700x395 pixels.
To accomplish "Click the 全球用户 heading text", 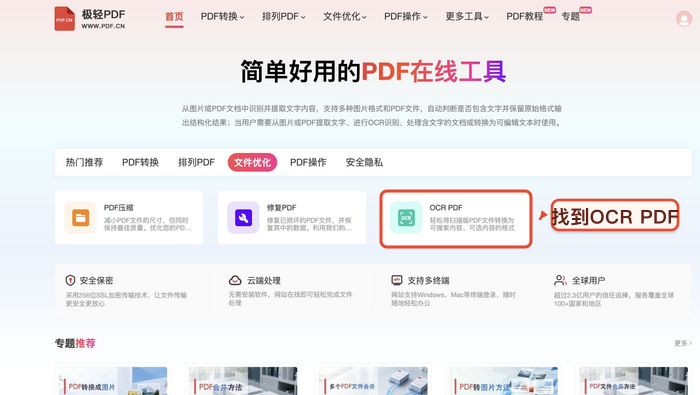I will point(588,281).
